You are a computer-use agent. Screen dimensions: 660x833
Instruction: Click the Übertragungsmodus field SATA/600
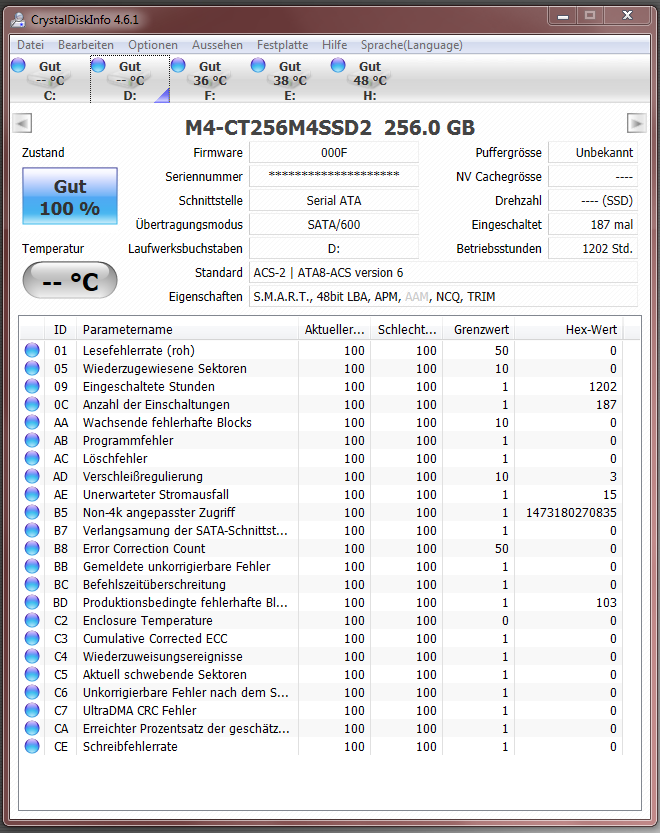[334, 225]
